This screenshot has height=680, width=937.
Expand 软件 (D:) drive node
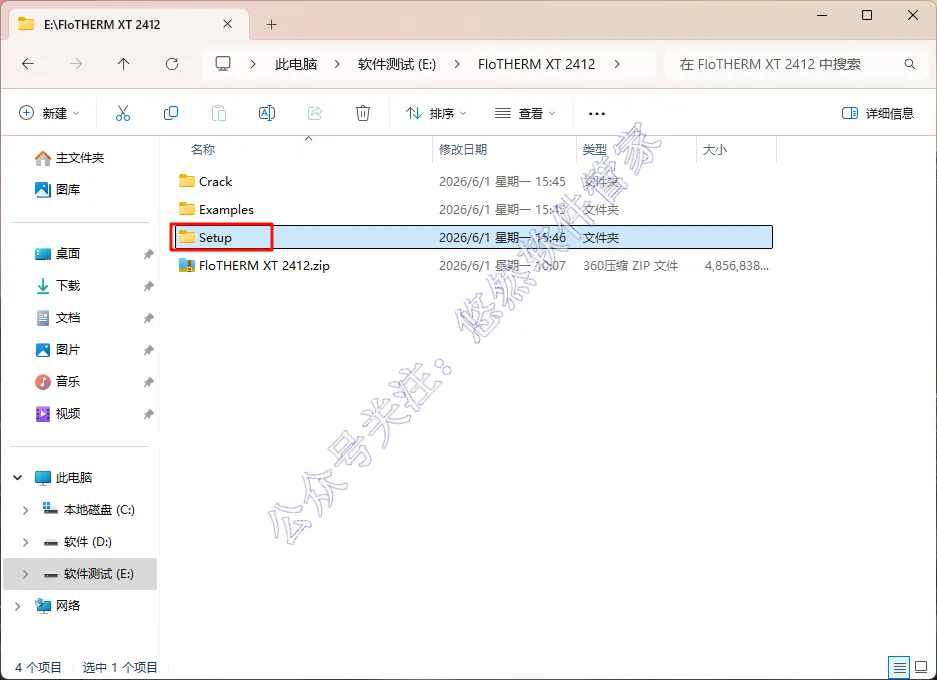(25, 542)
